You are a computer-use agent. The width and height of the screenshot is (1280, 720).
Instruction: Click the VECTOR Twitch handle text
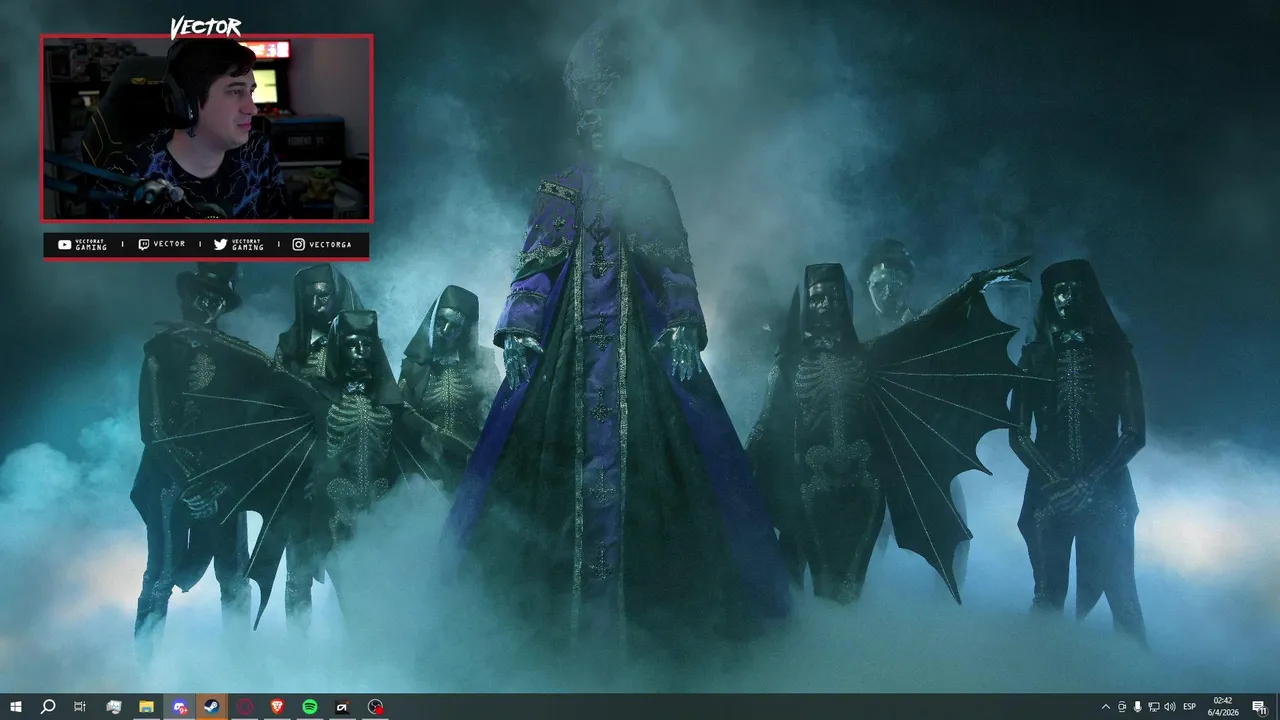(x=169, y=244)
